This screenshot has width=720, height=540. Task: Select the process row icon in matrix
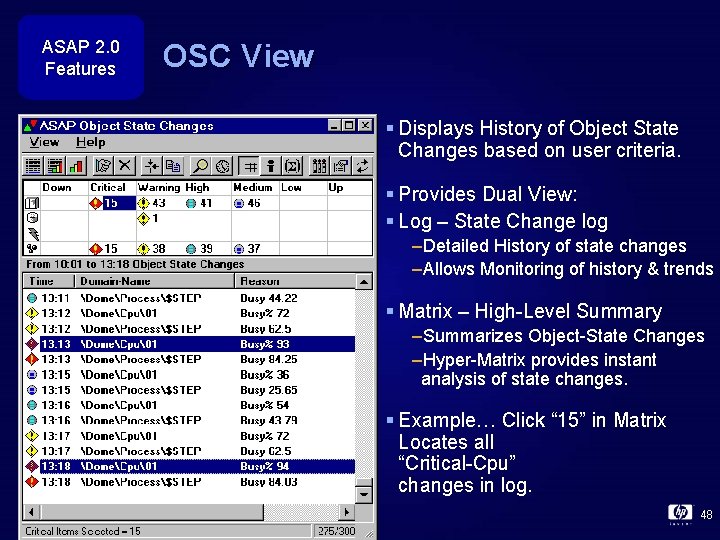[x=32, y=248]
